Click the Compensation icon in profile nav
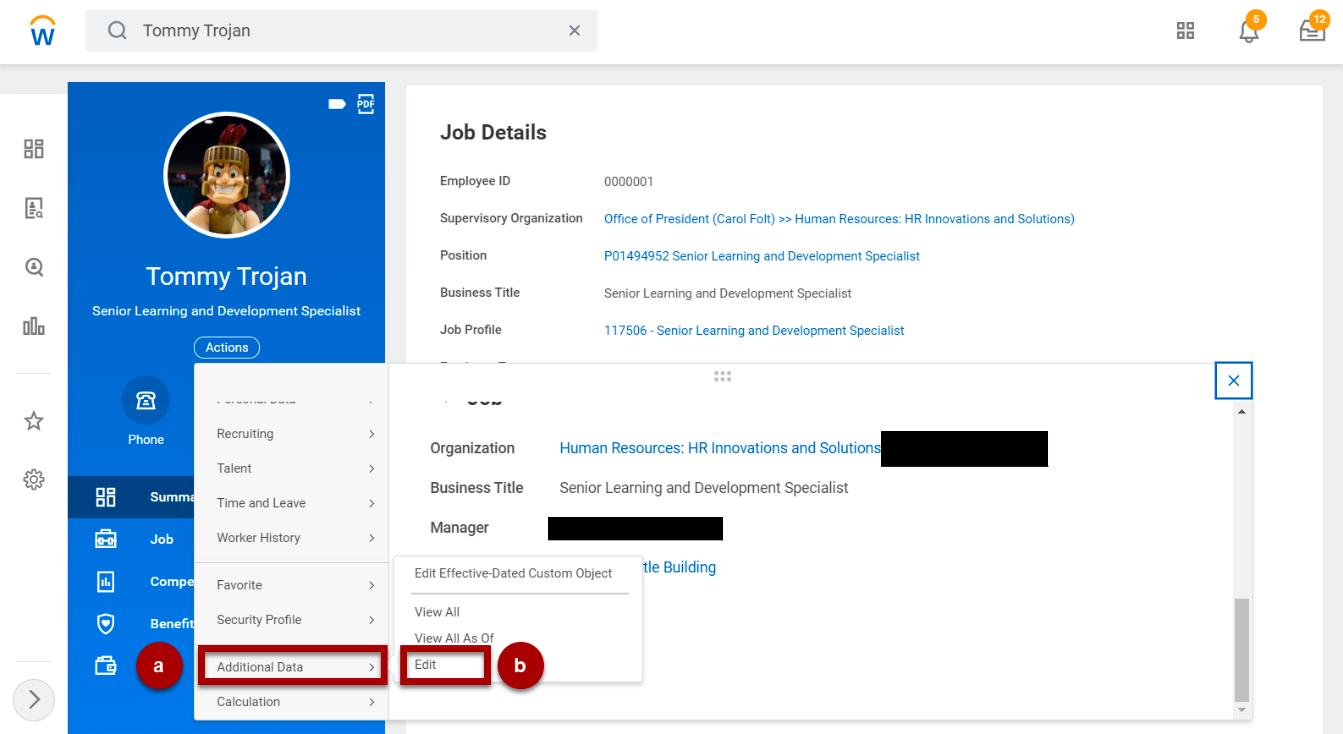 coord(106,581)
